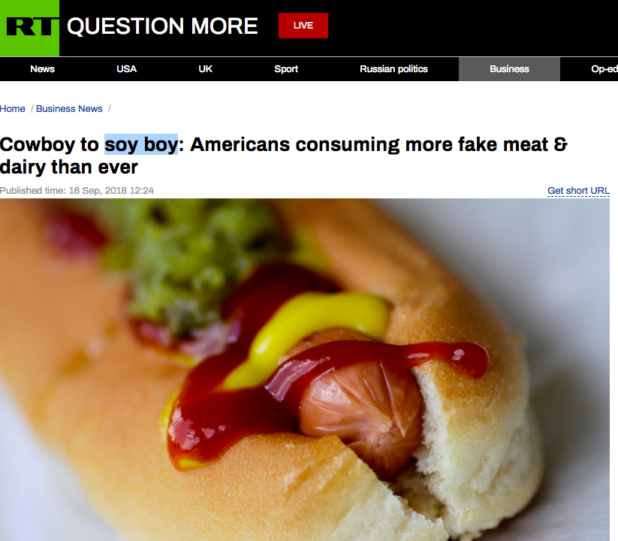Select the USA section tab
618x541 pixels.
tap(127, 69)
